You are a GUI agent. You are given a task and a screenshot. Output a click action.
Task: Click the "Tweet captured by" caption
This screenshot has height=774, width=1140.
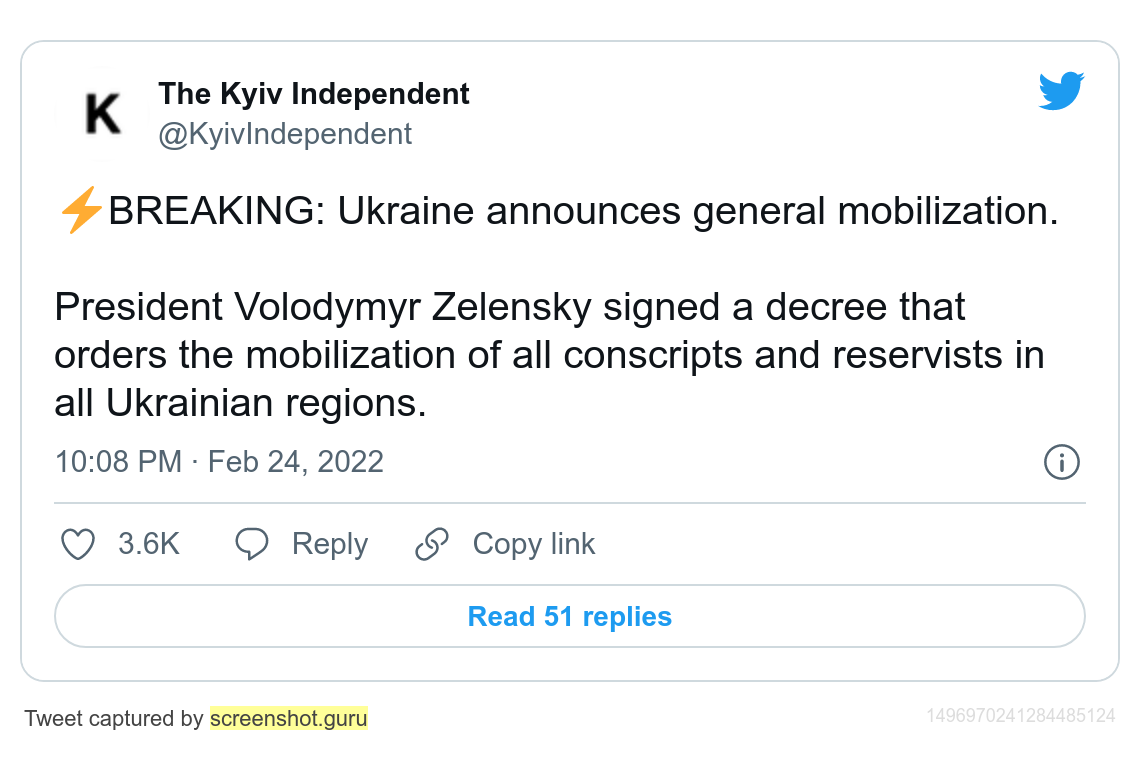pos(114,718)
